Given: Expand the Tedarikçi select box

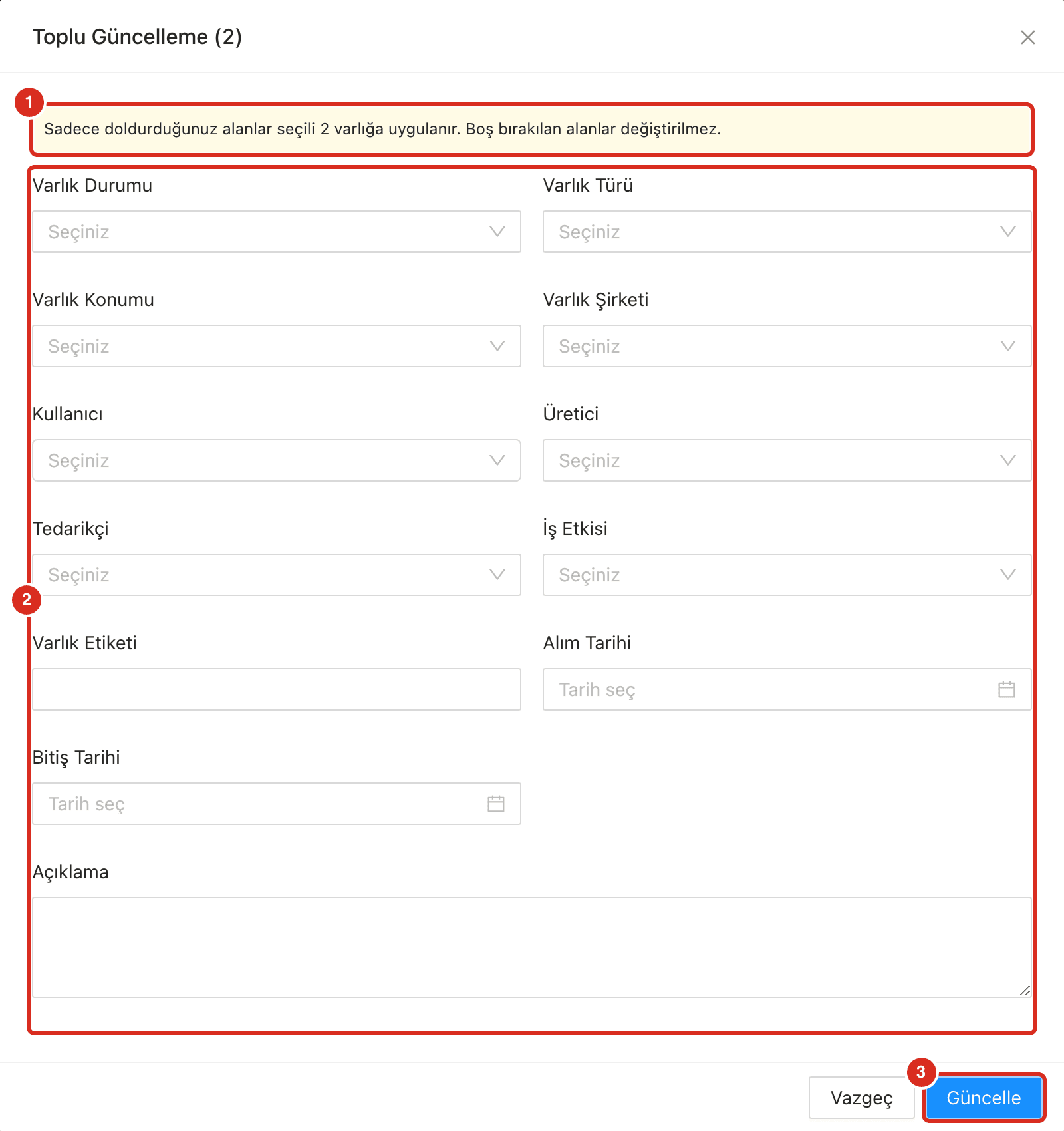Looking at the screenshot, I should [x=277, y=575].
